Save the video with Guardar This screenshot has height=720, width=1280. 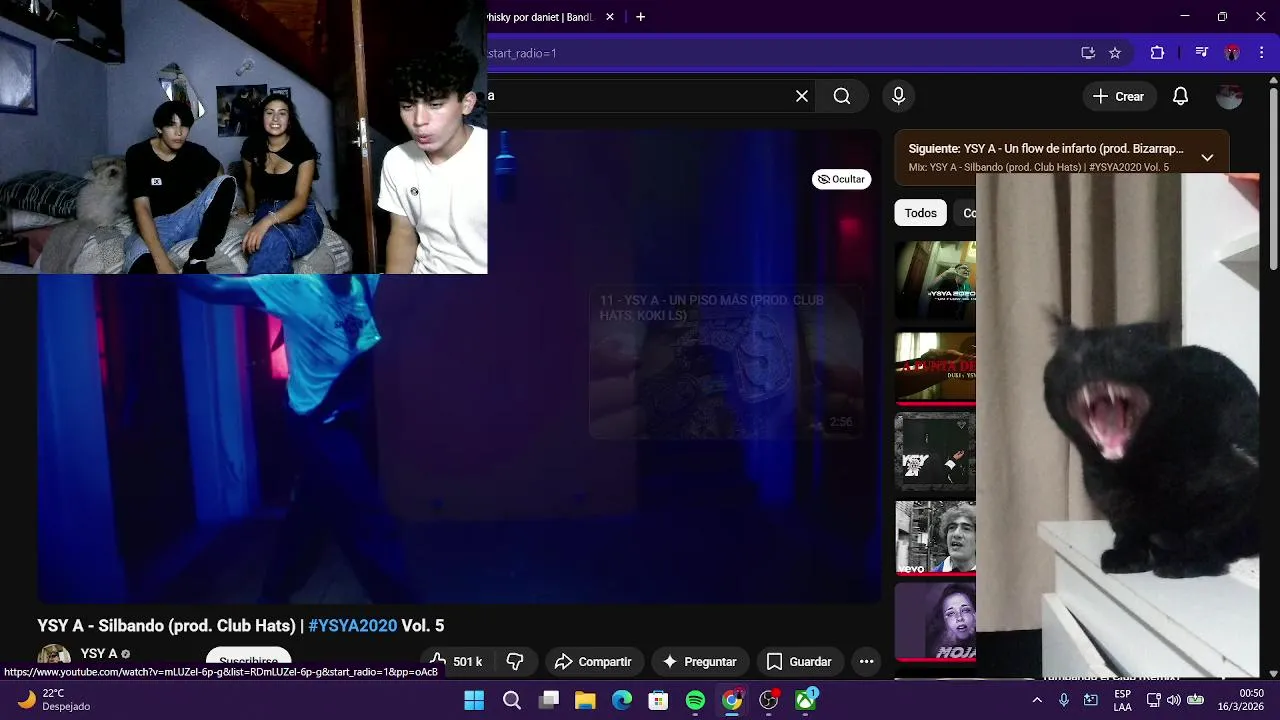tap(799, 661)
